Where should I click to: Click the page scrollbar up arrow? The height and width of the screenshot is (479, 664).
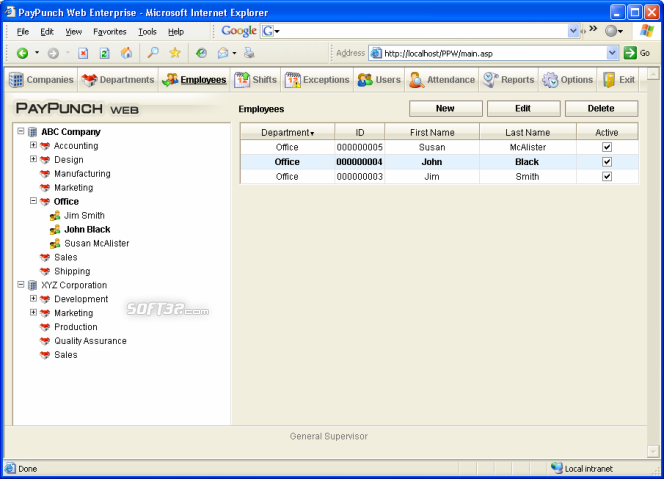[653, 74]
